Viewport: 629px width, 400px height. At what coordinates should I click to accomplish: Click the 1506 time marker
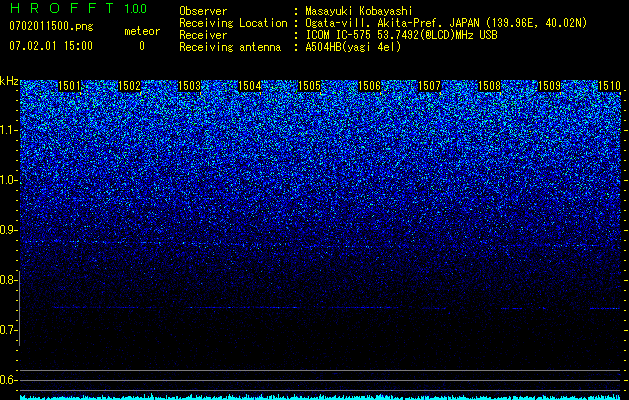point(369,86)
